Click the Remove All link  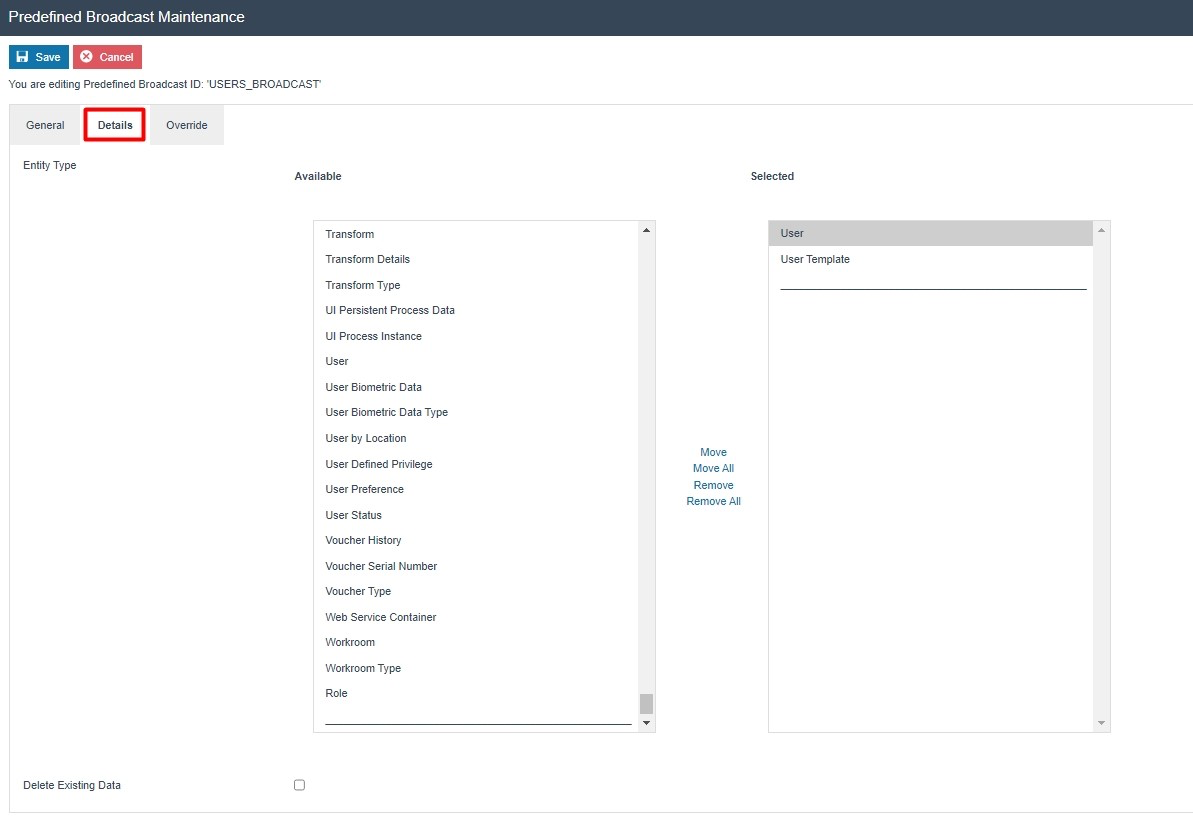point(712,501)
